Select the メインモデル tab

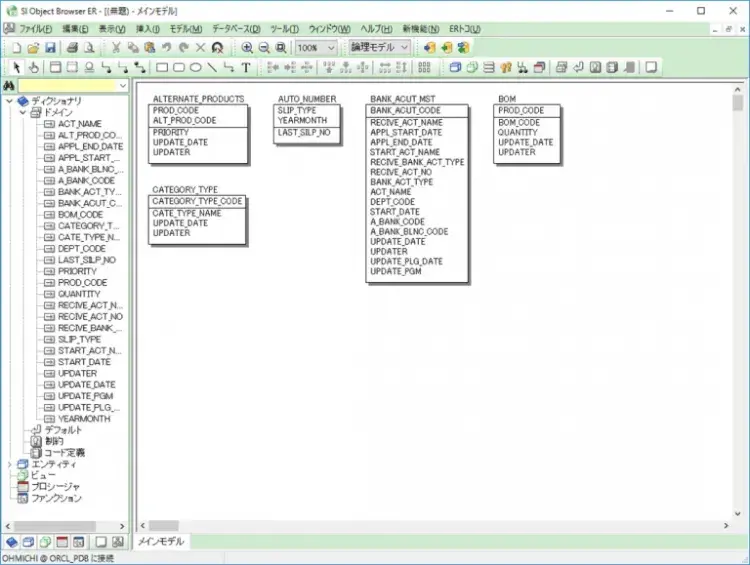point(161,541)
